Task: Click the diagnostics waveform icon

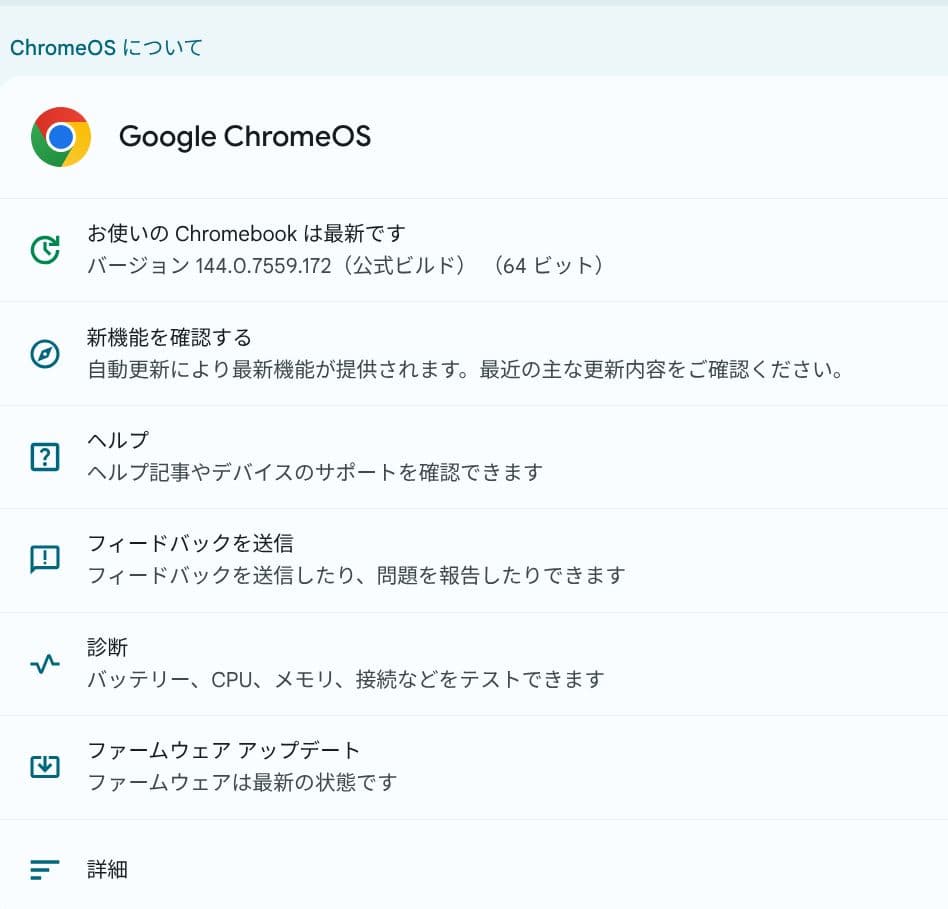Action: tap(44, 663)
